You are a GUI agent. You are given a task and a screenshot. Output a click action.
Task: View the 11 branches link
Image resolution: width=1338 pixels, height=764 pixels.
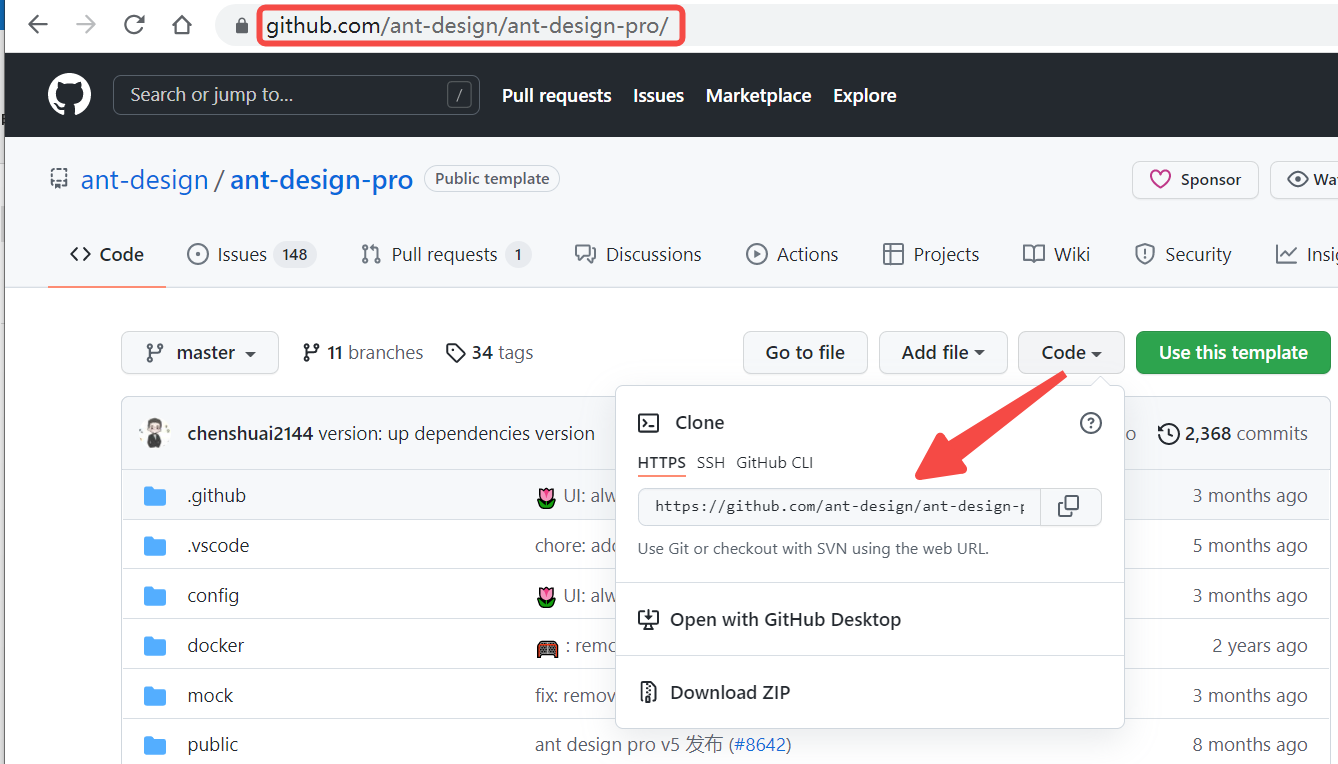click(x=363, y=353)
